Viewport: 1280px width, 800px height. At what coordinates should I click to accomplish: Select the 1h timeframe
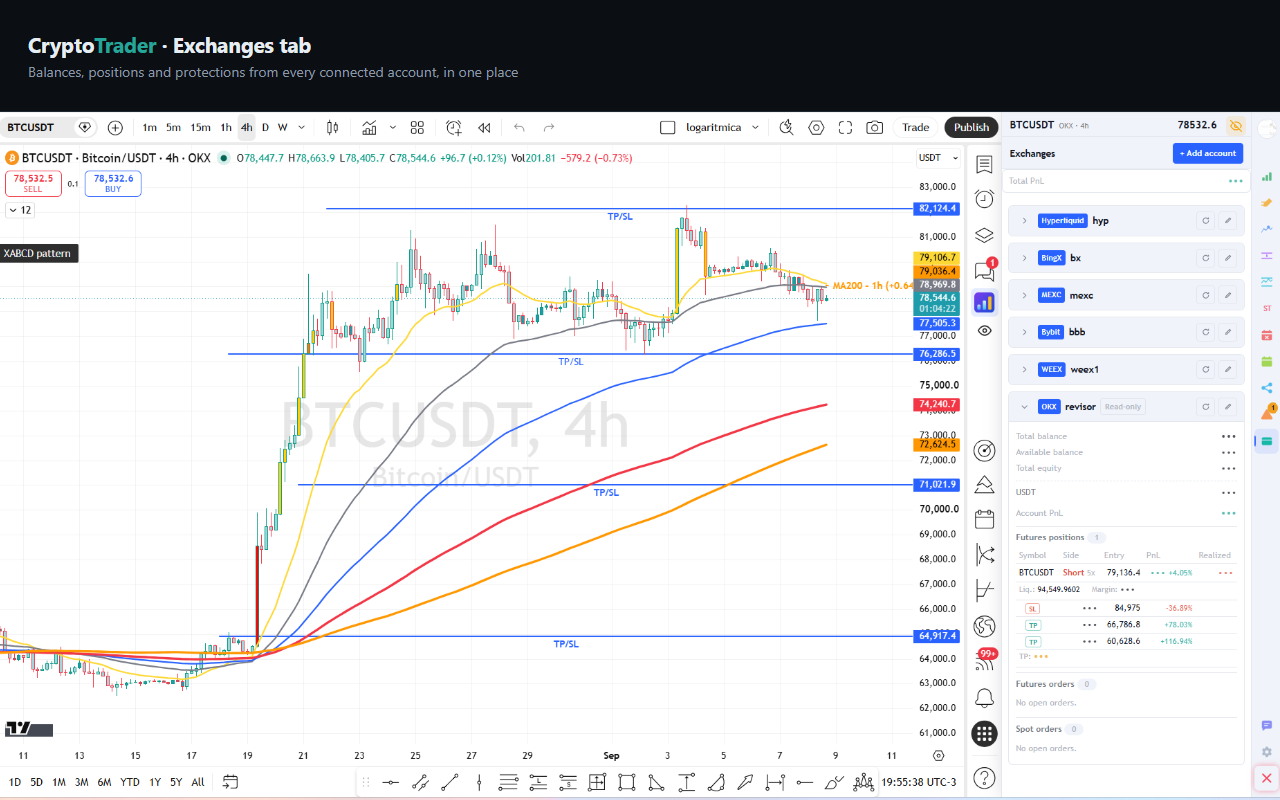point(226,127)
